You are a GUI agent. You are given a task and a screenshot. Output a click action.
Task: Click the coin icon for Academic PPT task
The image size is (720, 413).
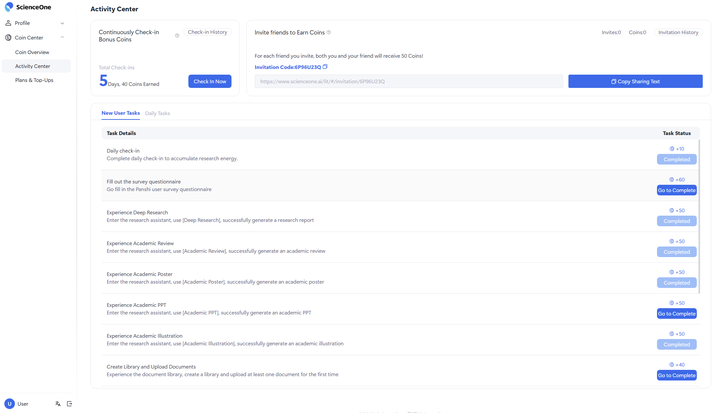click(672, 303)
